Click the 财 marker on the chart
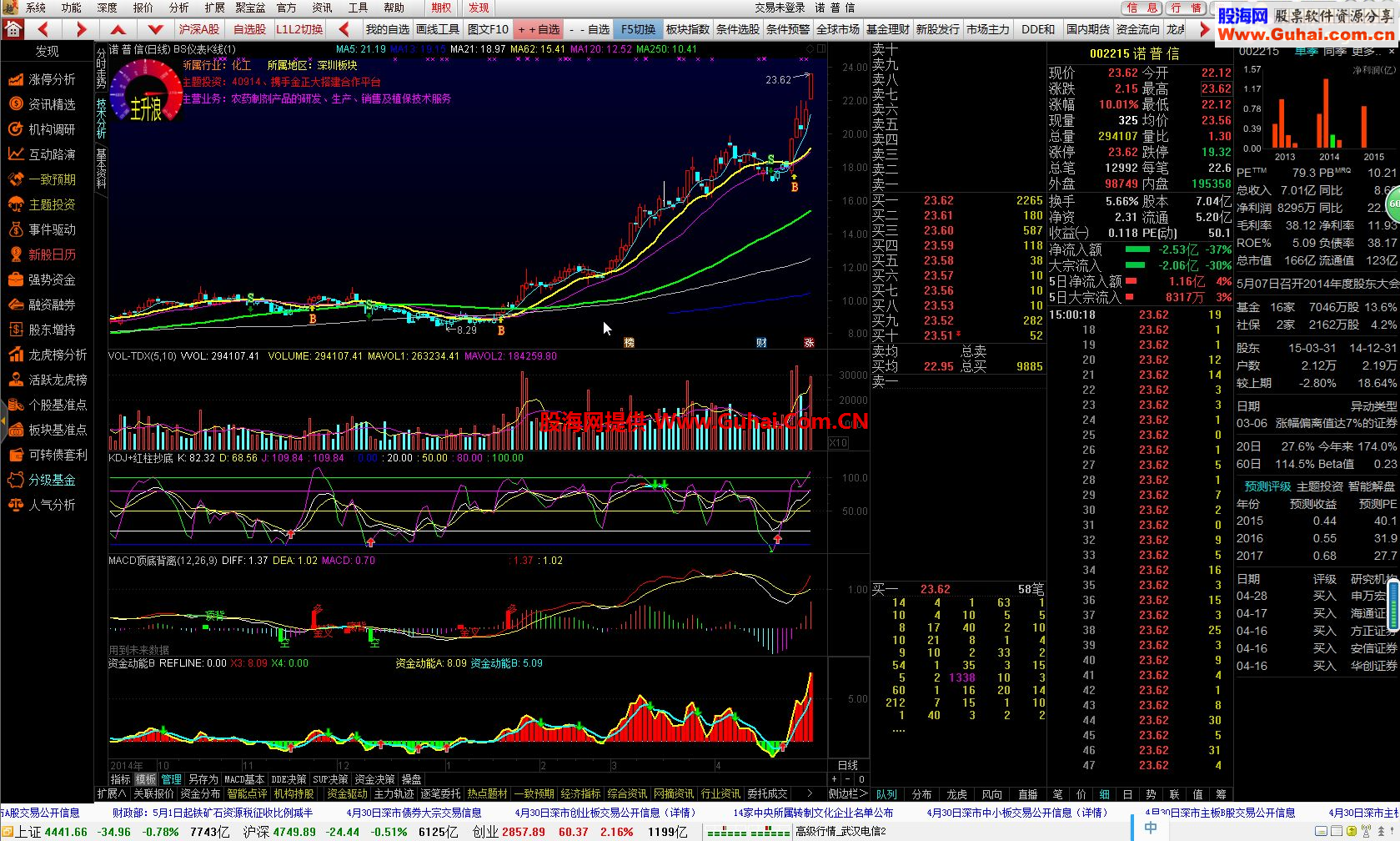Image resolution: width=1400 pixels, height=841 pixels. [761, 342]
